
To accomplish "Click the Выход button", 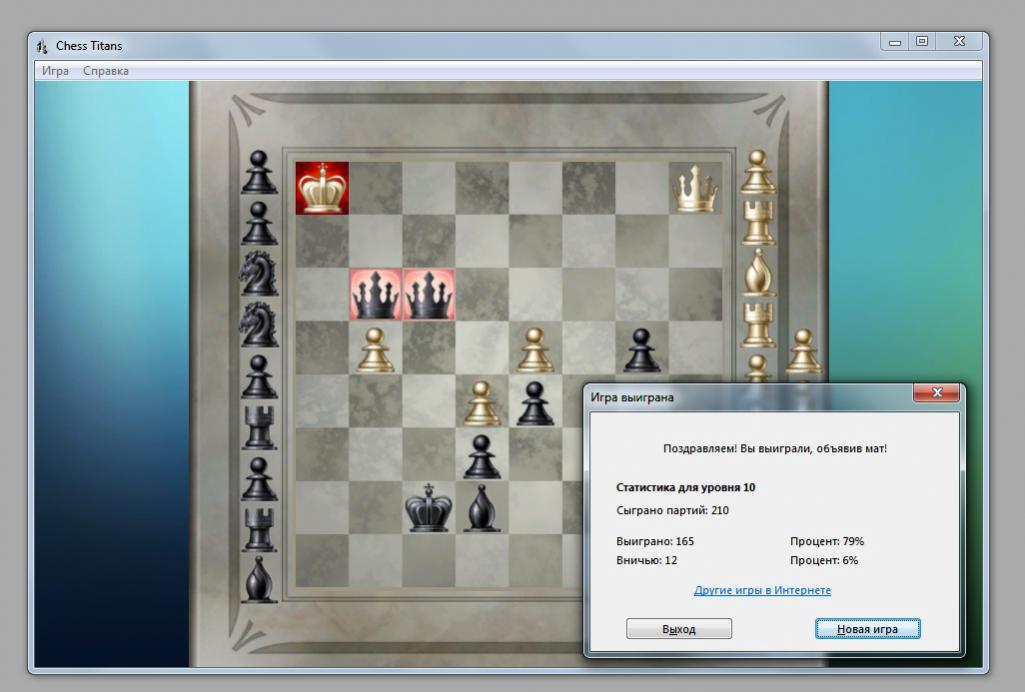I will coord(679,629).
